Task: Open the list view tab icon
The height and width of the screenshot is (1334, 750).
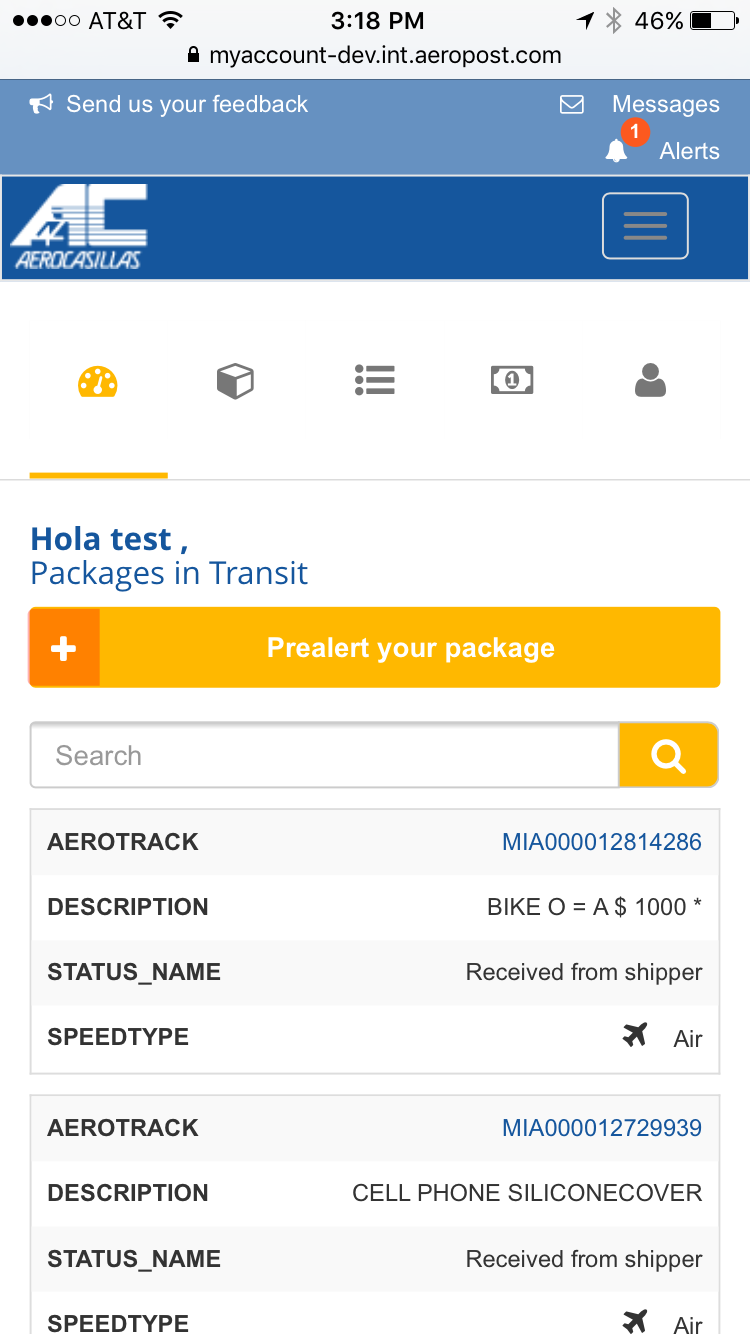Action: (375, 380)
